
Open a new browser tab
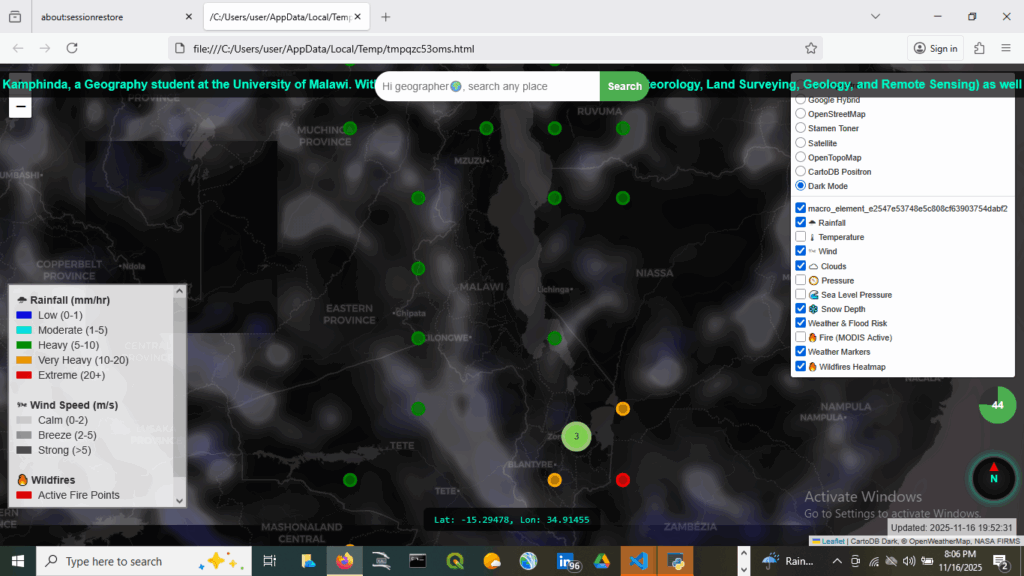pyautogui.click(x=386, y=17)
